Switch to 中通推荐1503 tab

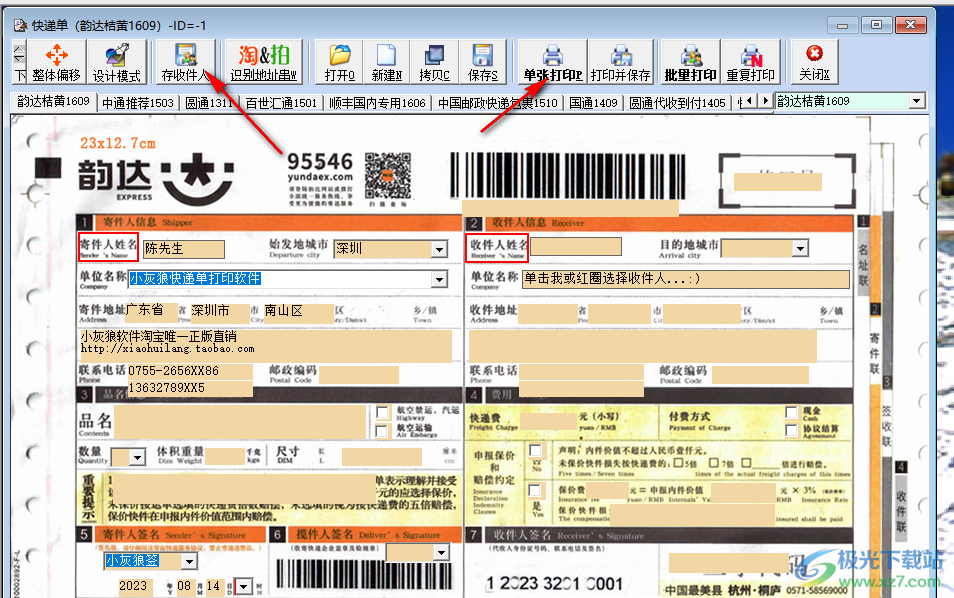pyautogui.click(x=138, y=103)
